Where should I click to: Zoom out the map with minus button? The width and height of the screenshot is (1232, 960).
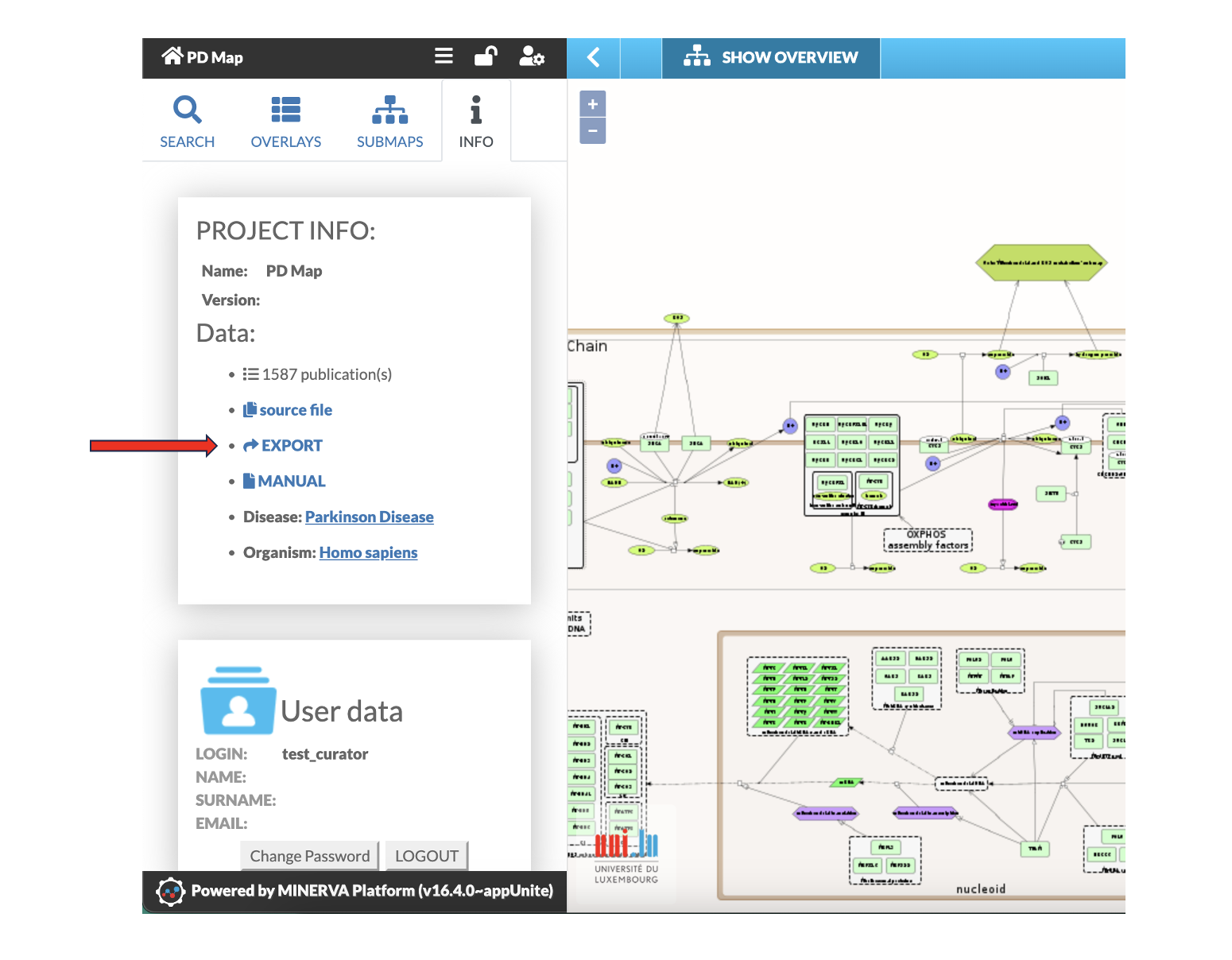[x=593, y=131]
